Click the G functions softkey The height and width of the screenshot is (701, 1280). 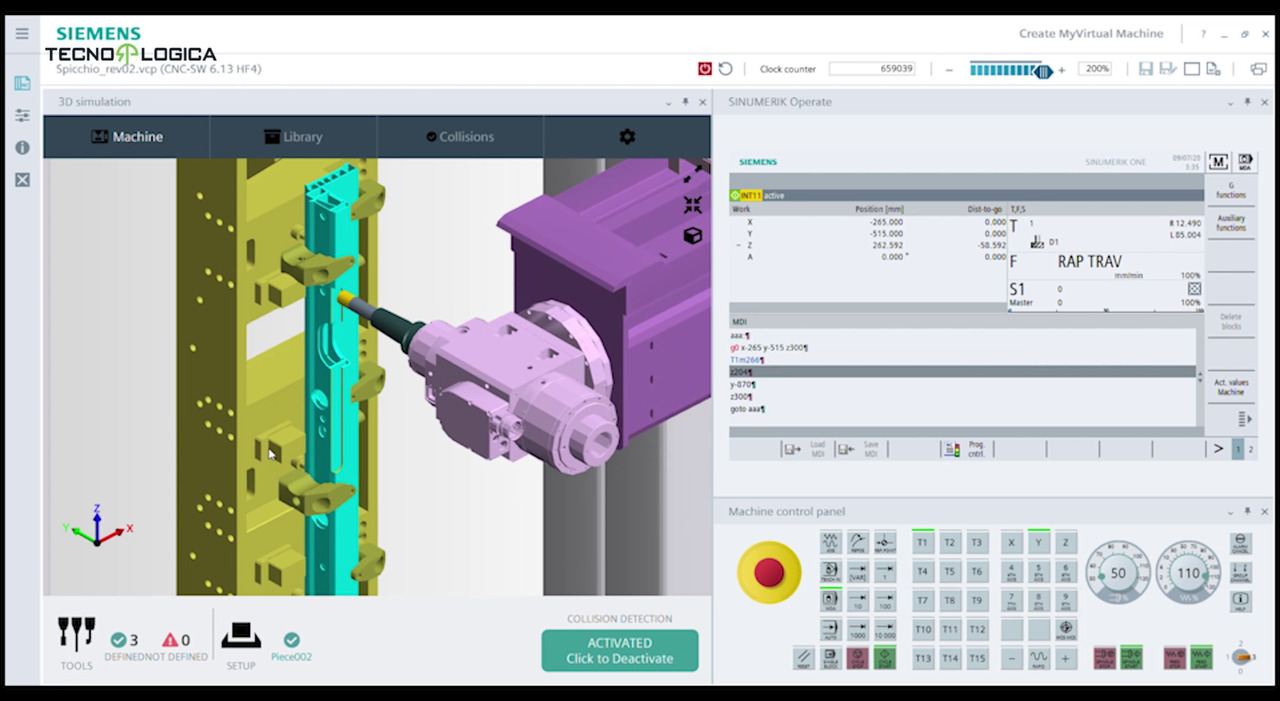(1231, 190)
